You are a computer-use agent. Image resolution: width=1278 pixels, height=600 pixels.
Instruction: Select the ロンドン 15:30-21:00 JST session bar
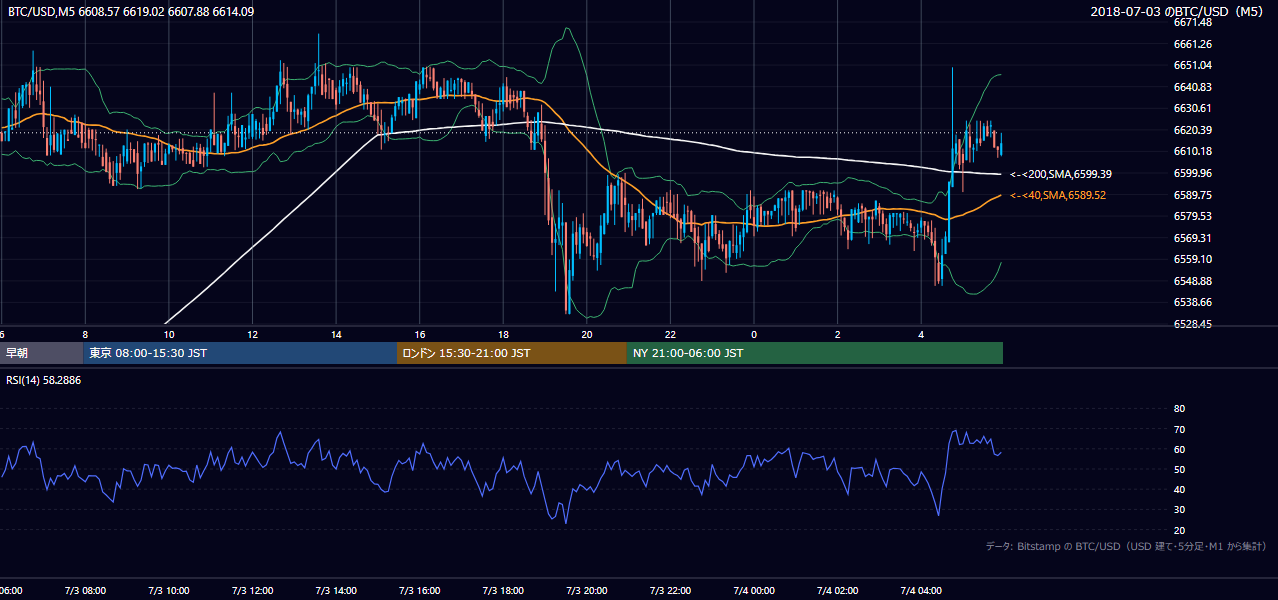point(512,353)
